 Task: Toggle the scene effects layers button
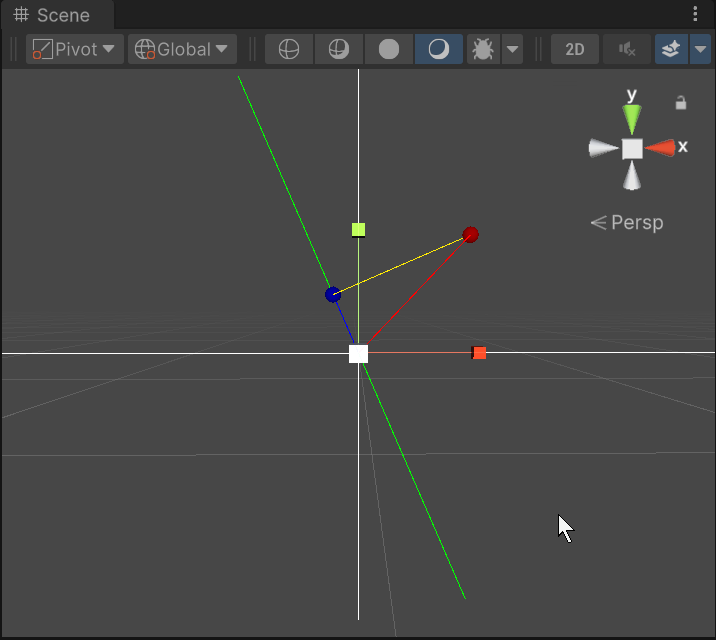pyautogui.click(x=671, y=49)
